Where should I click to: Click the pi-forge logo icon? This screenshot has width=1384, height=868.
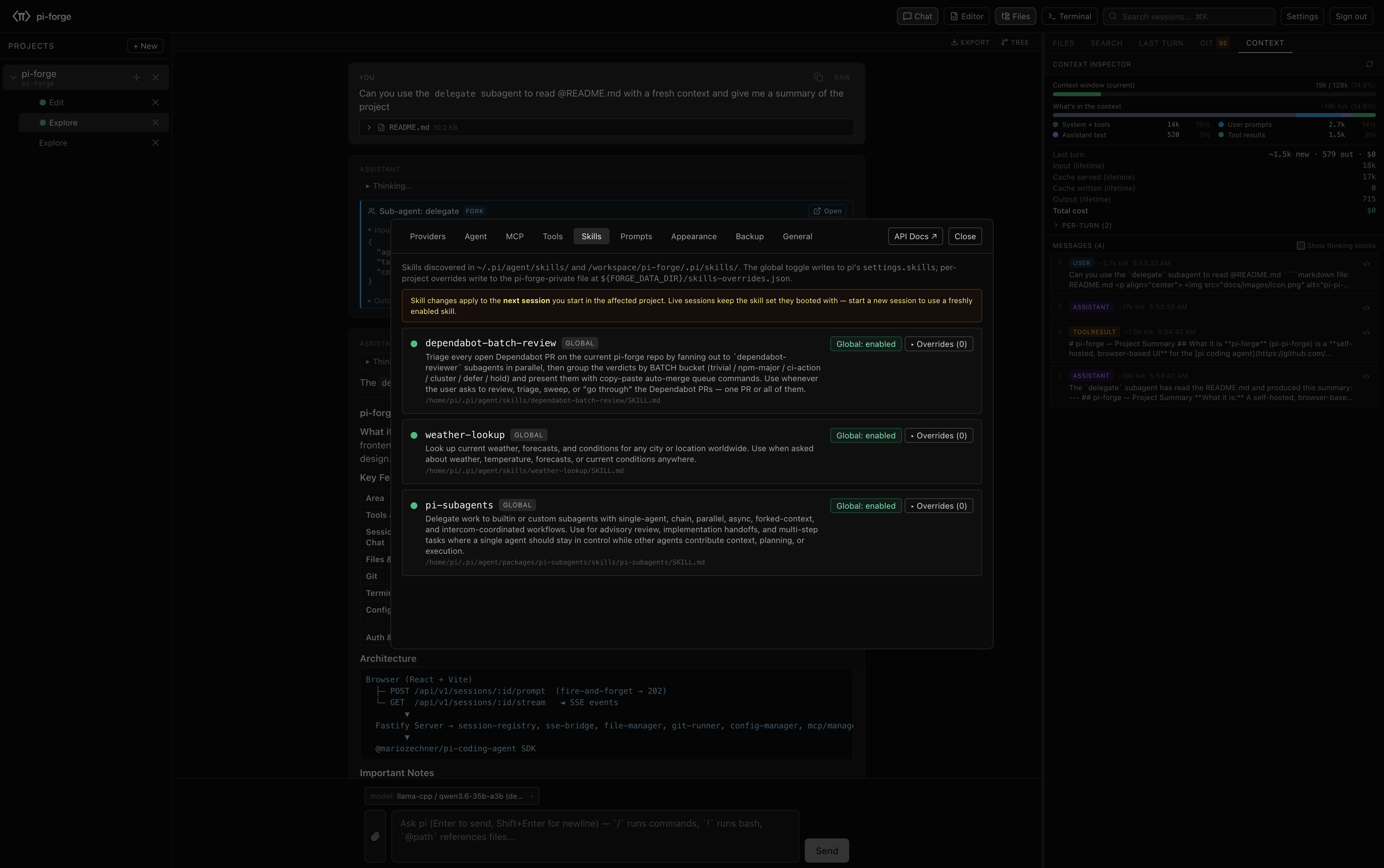click(x=21, y=16)
